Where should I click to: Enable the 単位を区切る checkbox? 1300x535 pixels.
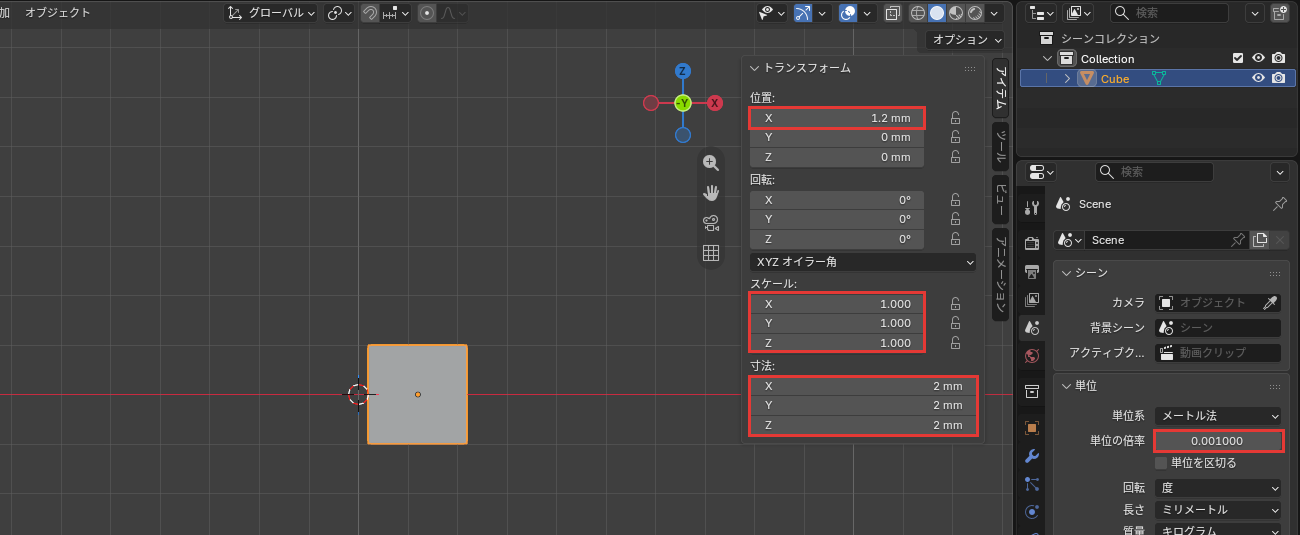1161,463
